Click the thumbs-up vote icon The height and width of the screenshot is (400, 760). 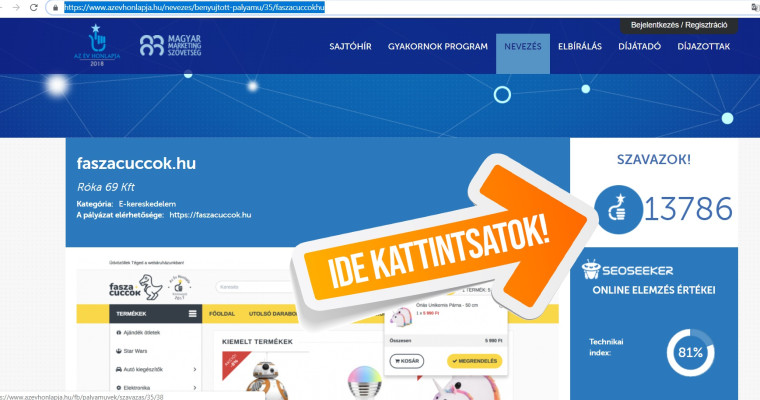(x=618, y=209)
